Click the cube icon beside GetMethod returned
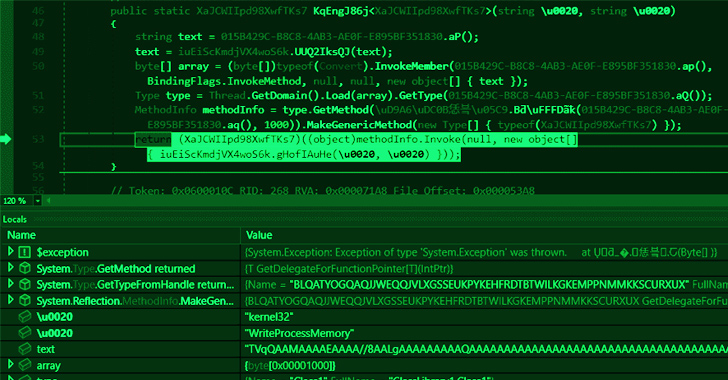Screen dimensions: 728x380 [25, 269]
